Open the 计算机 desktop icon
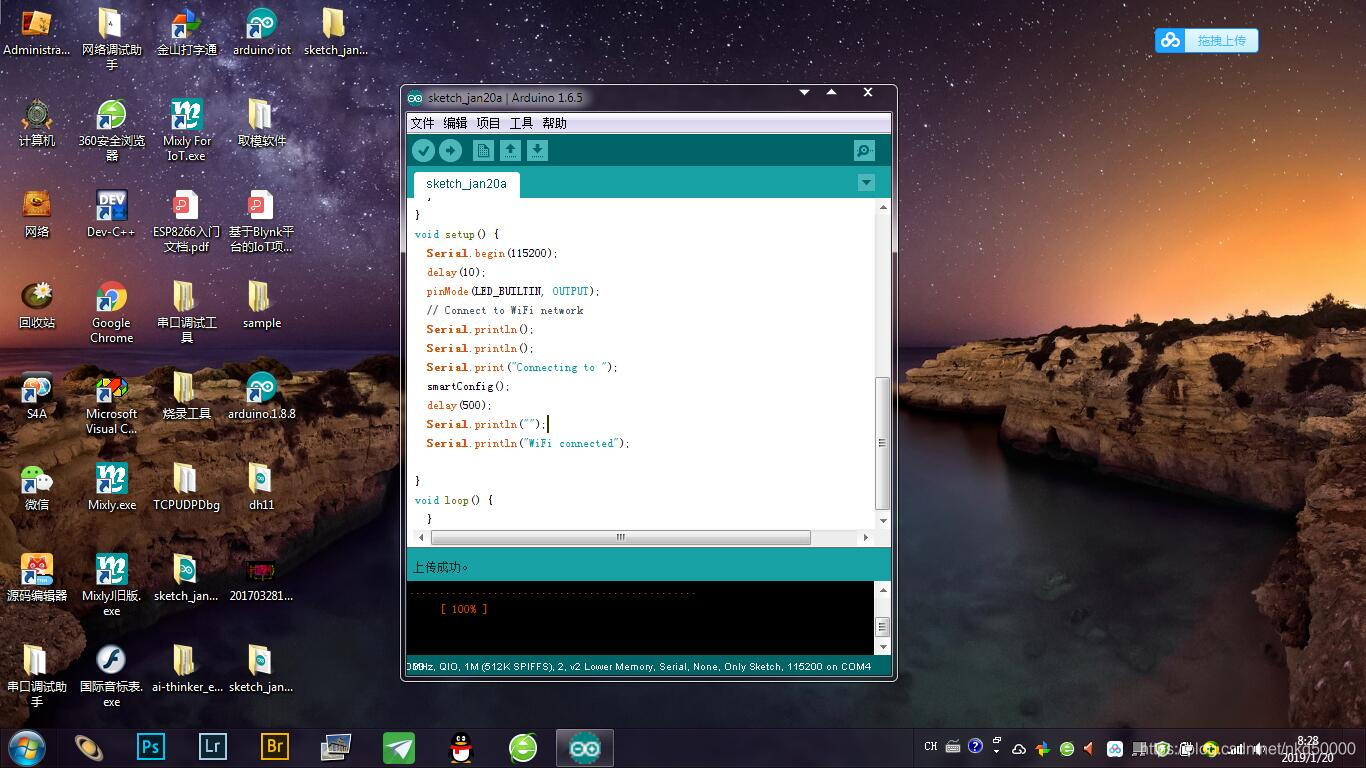This screenshot has height=768, width=1366. pos(36,124)
